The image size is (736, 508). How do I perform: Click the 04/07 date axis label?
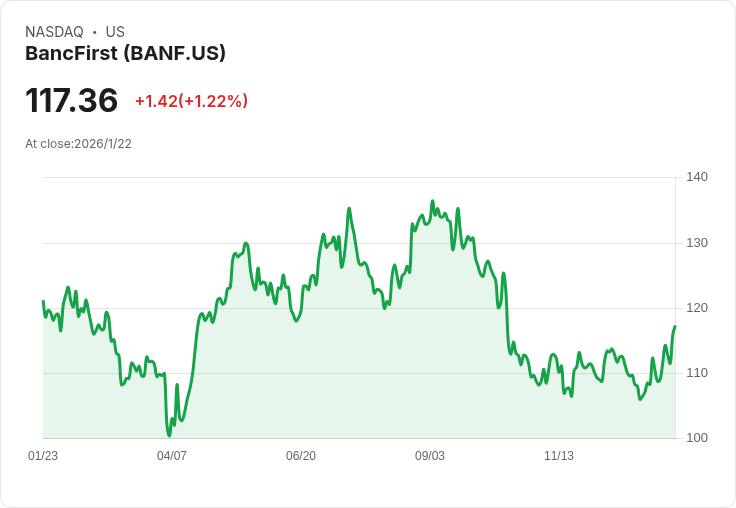(172, 456)
